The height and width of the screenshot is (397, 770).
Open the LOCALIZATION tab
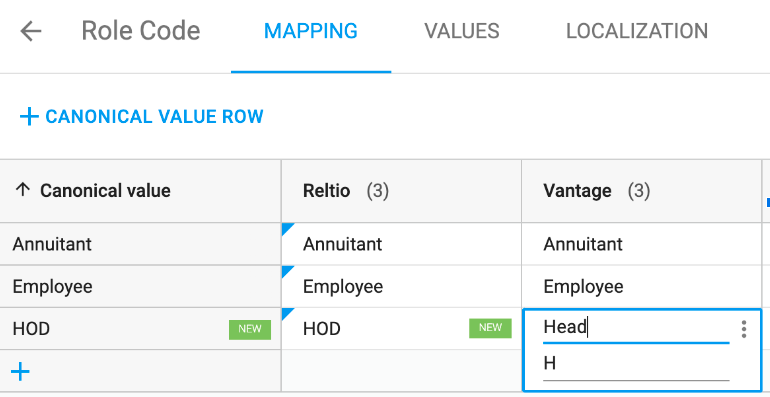(x=637, y=31)
